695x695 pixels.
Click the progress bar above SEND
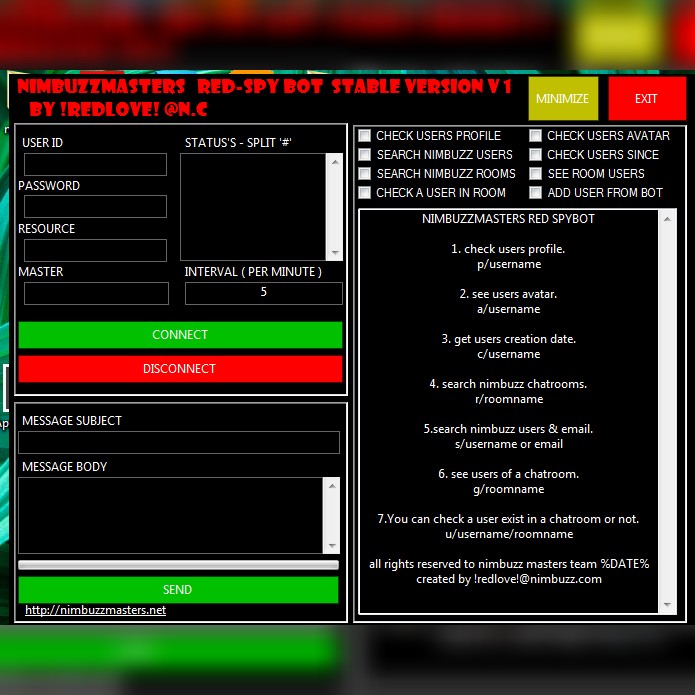[178, 565]
